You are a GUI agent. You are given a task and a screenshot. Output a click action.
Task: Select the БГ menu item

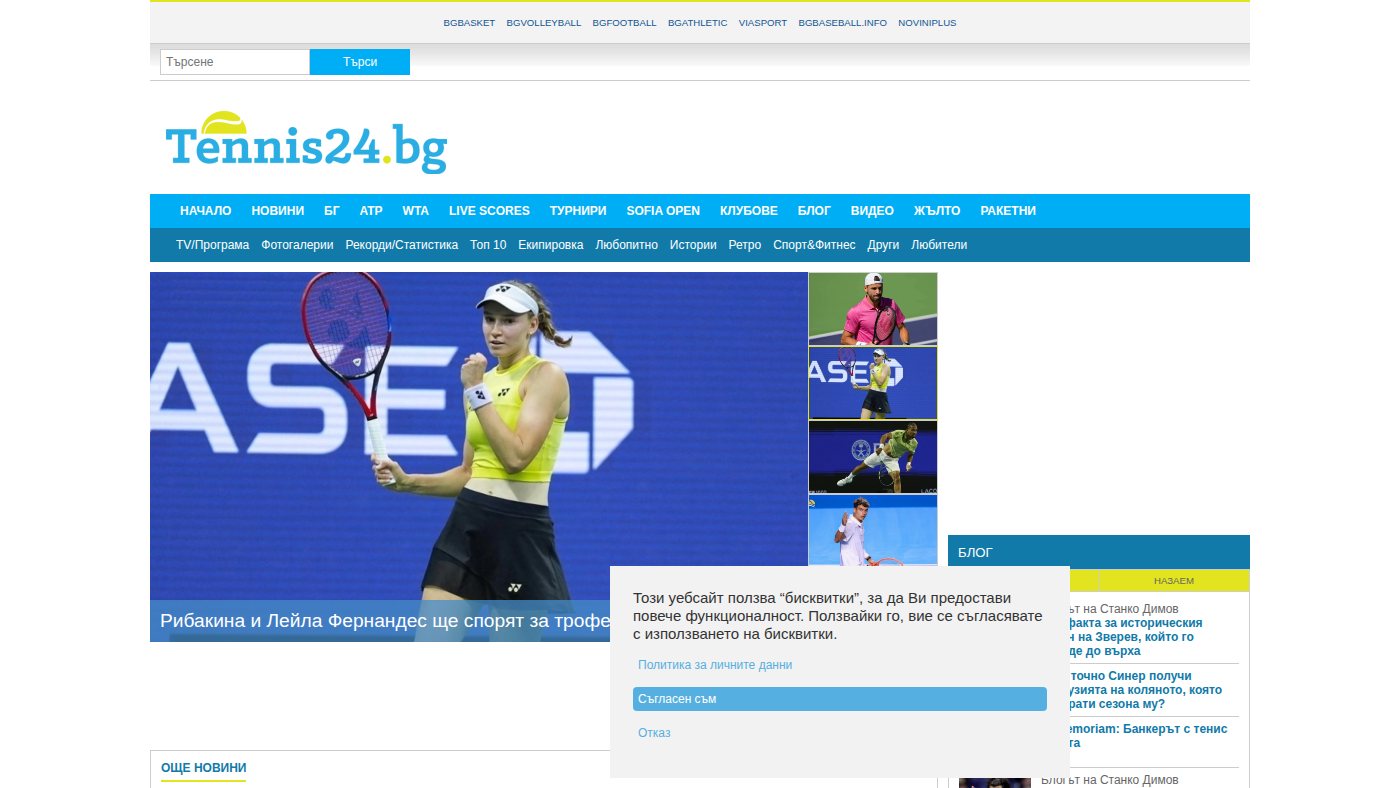(x=332, y=211)
